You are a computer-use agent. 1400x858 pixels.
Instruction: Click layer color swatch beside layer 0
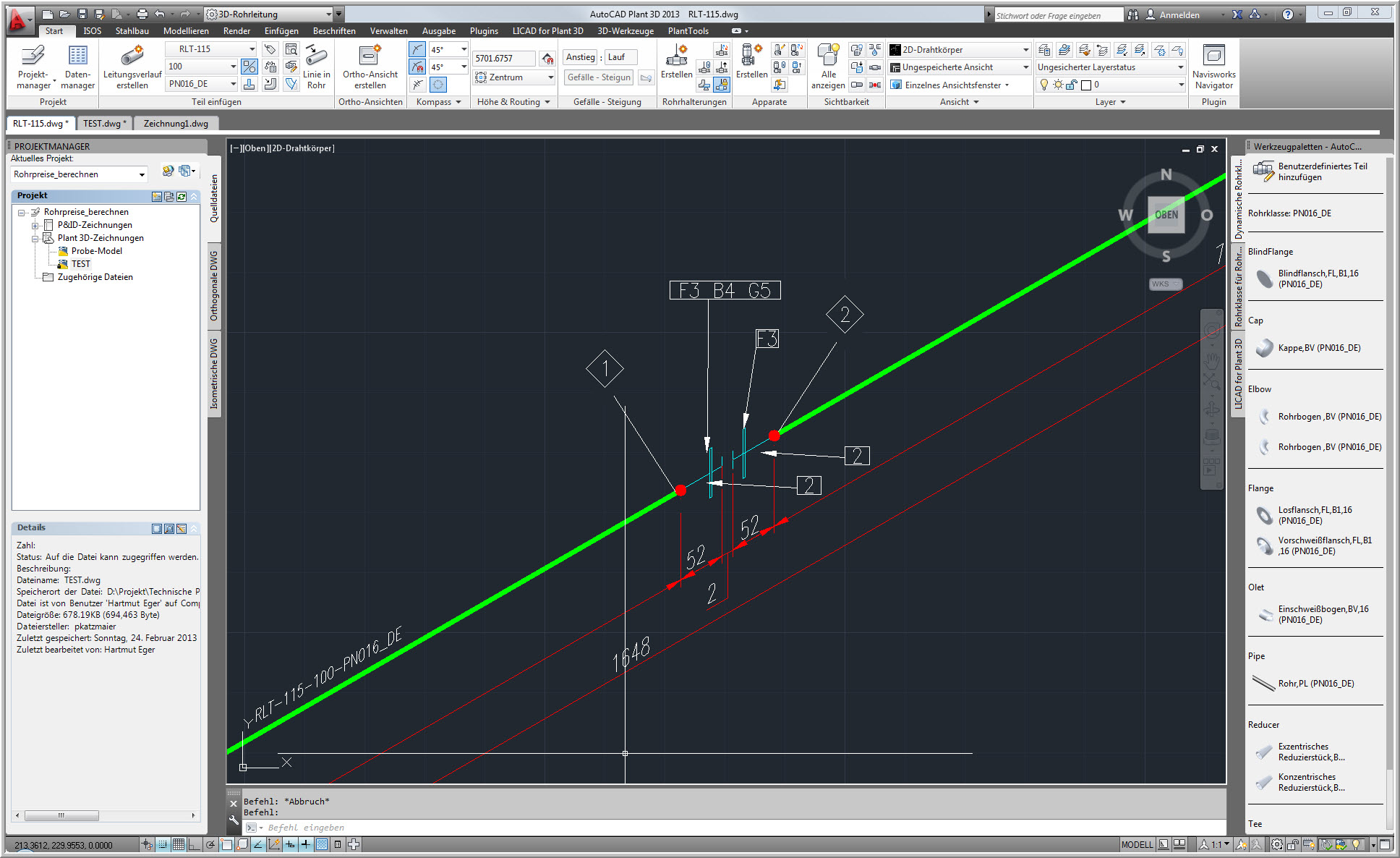pos(1085,85)
